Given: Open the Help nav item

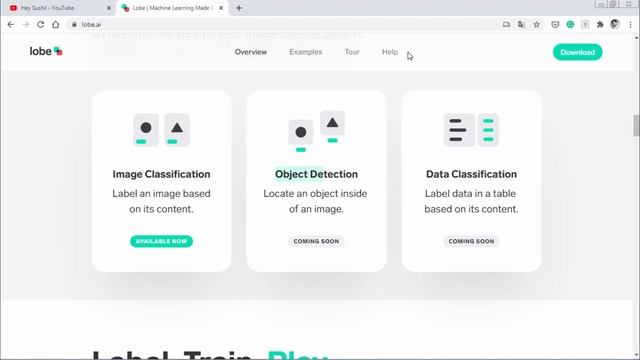Looking at the screenshot, I should tap(390, 52).
